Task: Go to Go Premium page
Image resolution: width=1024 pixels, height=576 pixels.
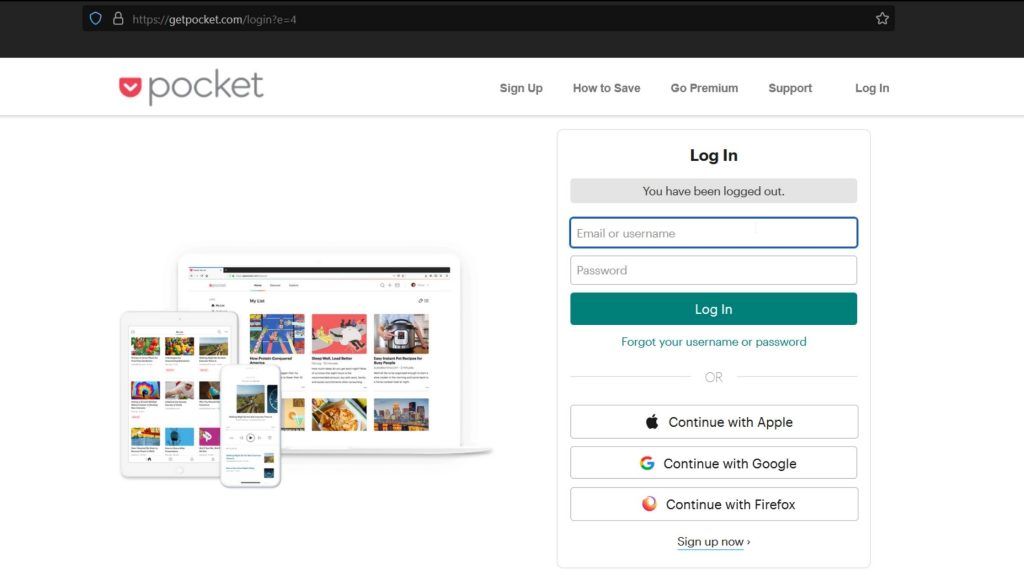Action: pos(704,88)
